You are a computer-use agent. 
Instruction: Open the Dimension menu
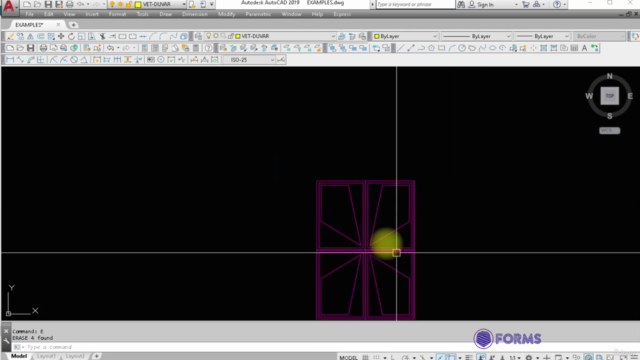tap(195, 14)
